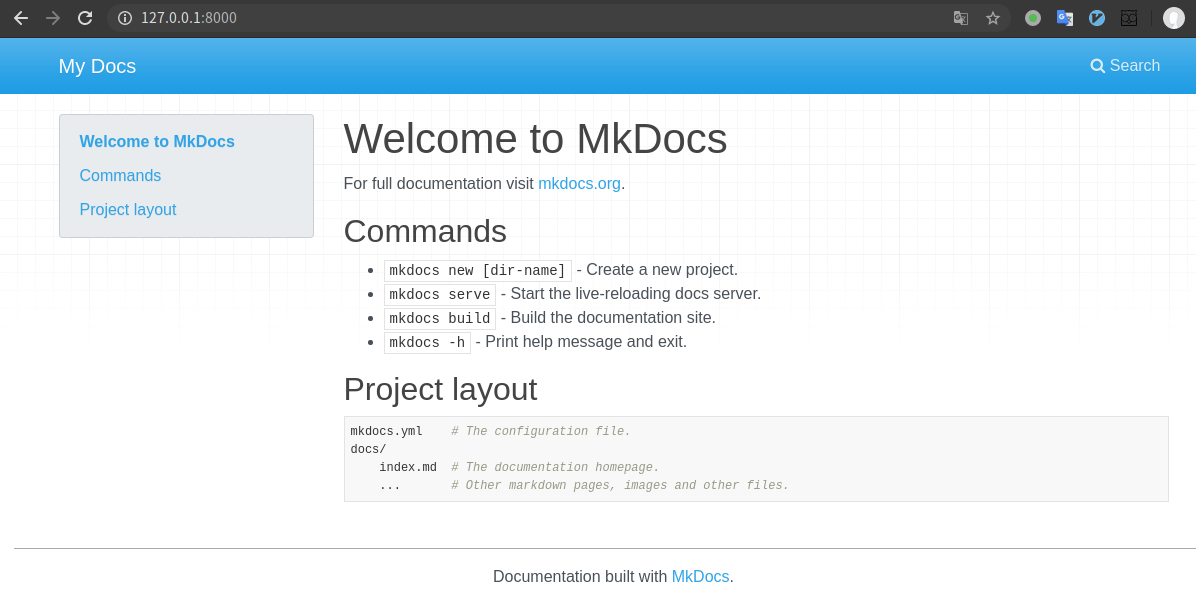1196x608 pixels.
Task: Click the browser forward arrow
Action: coord(53,18)
